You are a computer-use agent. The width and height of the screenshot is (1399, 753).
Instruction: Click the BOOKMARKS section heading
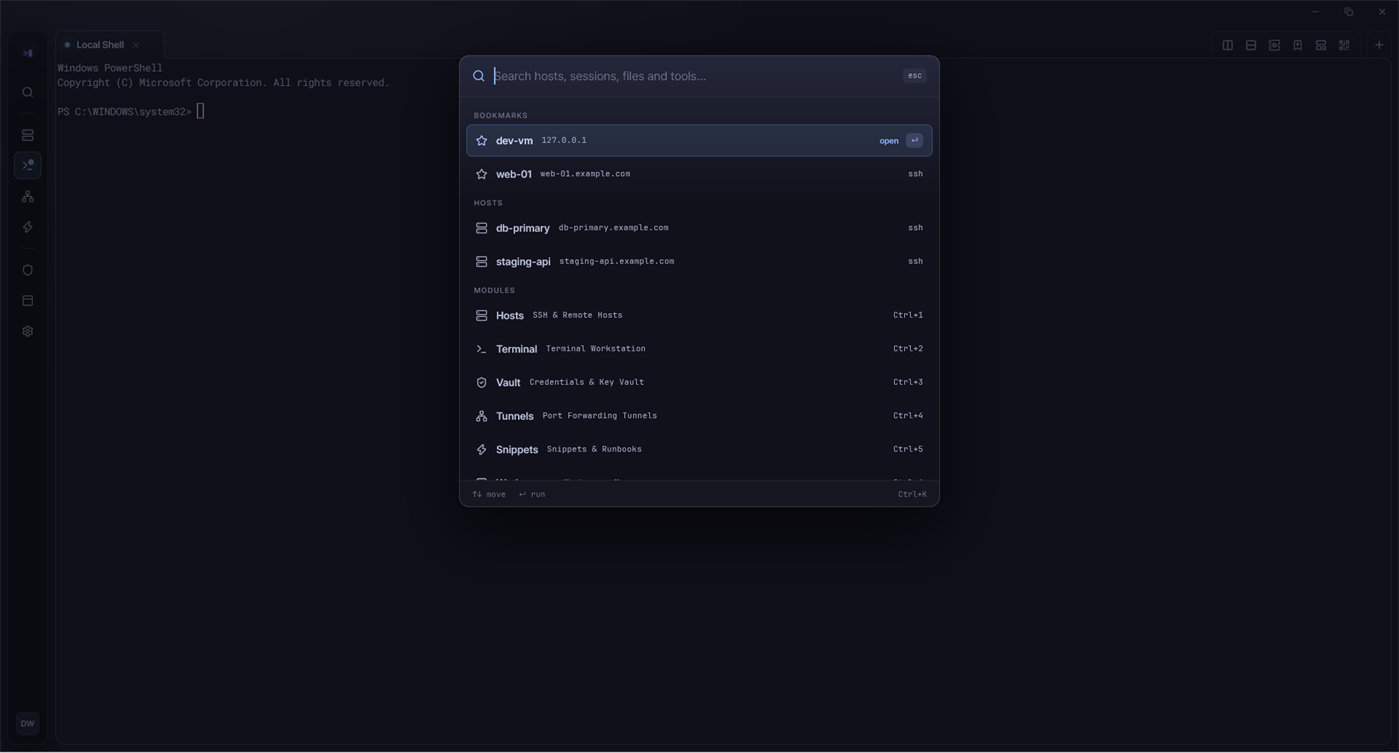501,116
